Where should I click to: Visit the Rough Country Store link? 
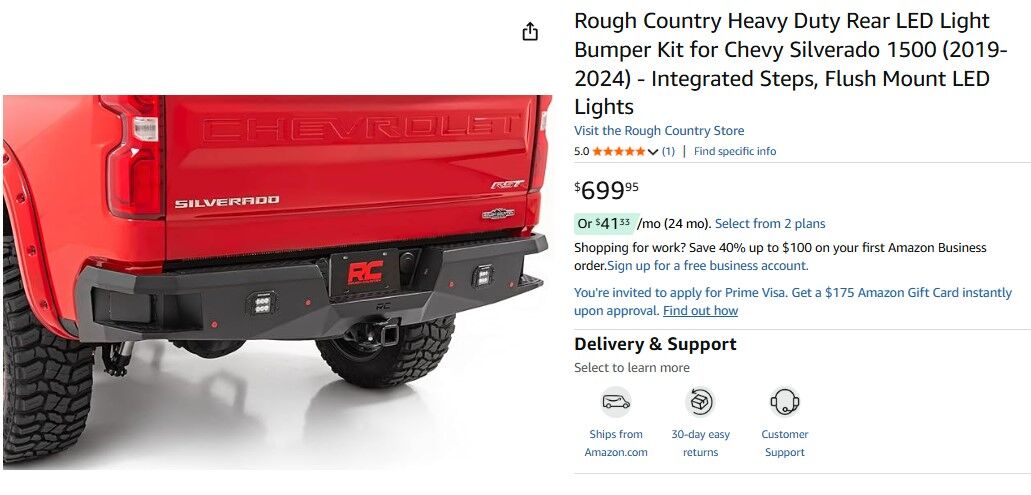coord(659,131)
